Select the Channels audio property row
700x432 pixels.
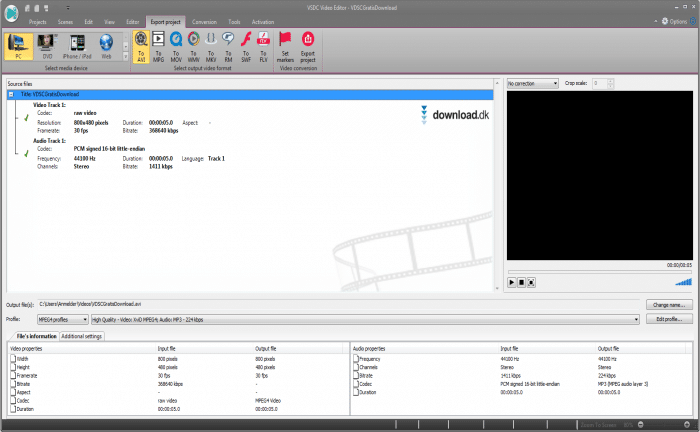click(x=522, y=367)
